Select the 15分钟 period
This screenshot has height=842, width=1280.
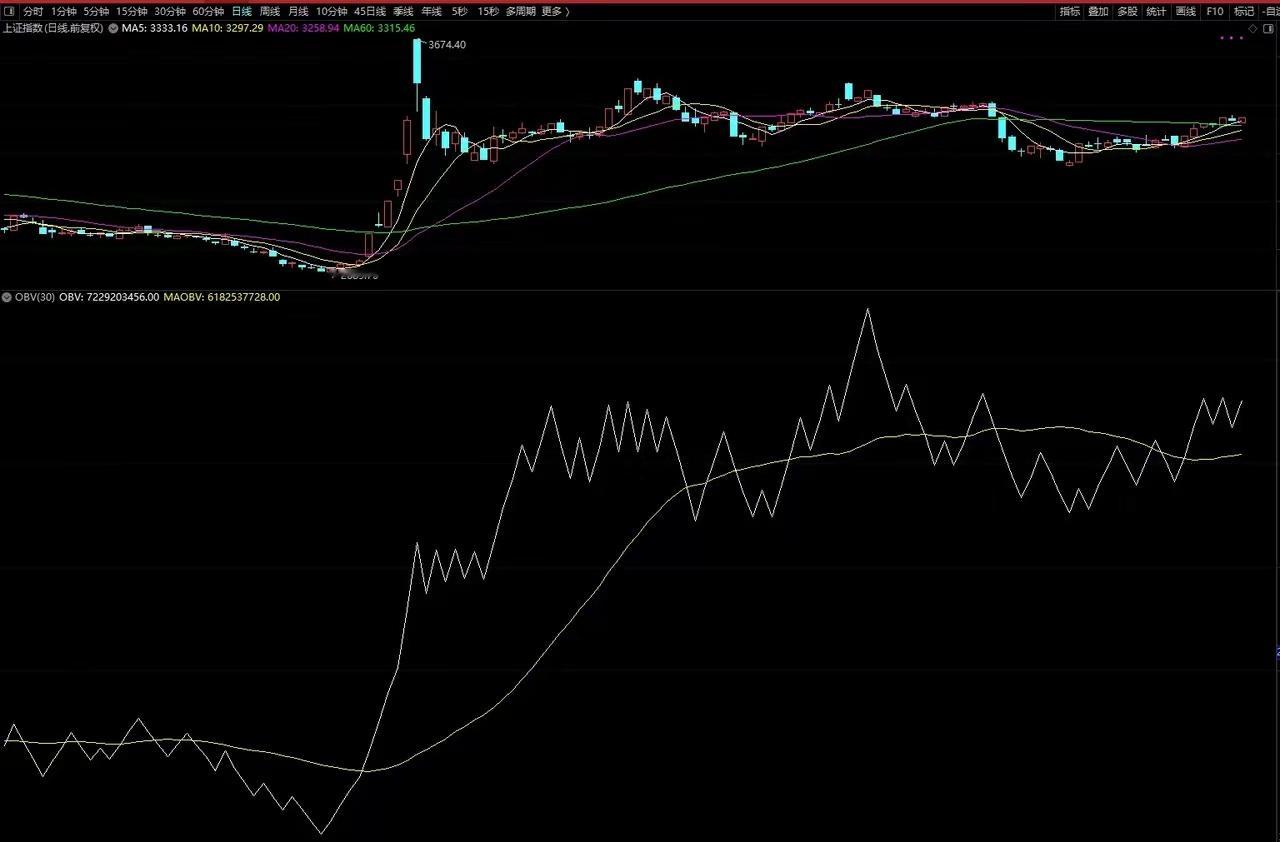[131, 11]
